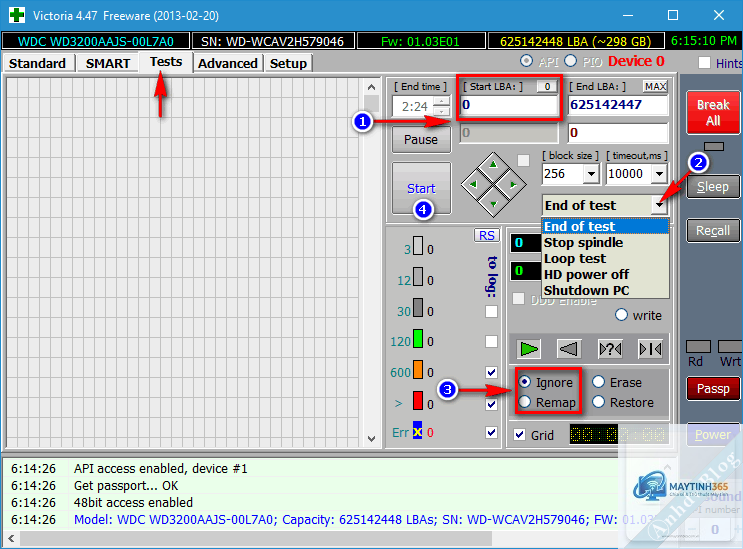Click the orange 600 ms block indicator

[x=418, y=370]
